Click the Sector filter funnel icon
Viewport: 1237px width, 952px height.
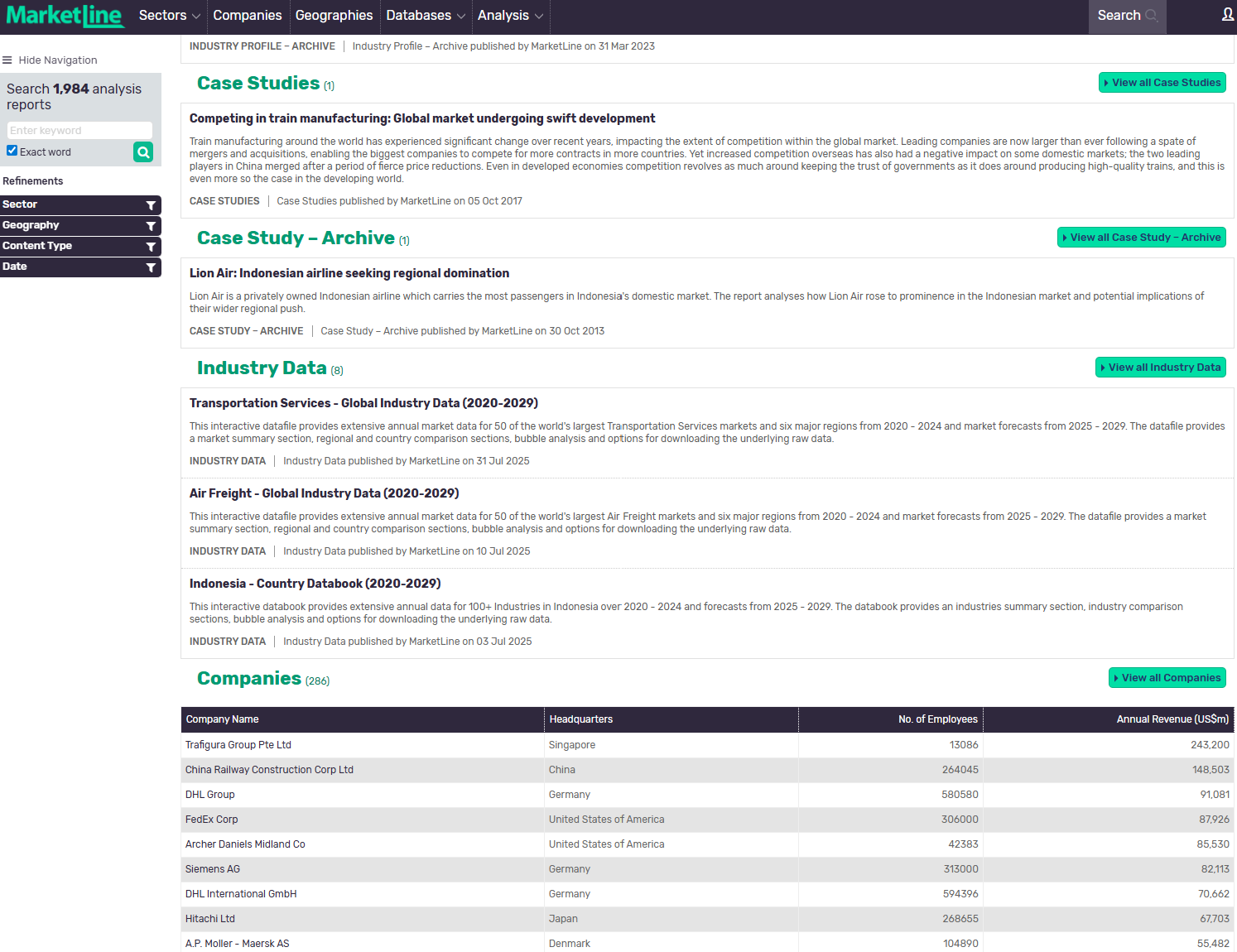click(x=151, y=205)
